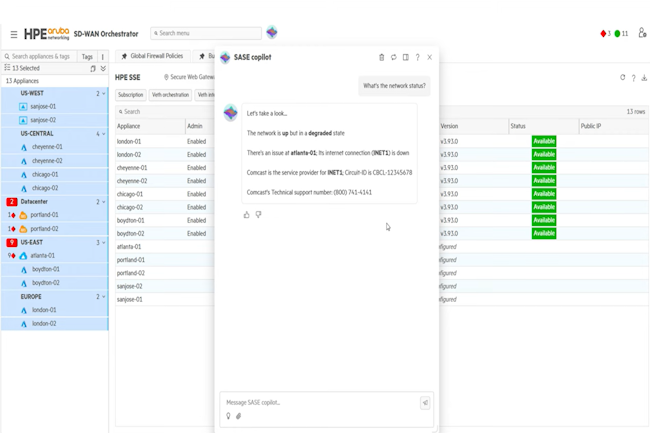Viewport: 650px width, 433px height.
Task: Download the HPE SSE table data
Action: pyautogui.click(x=644, y=77)
